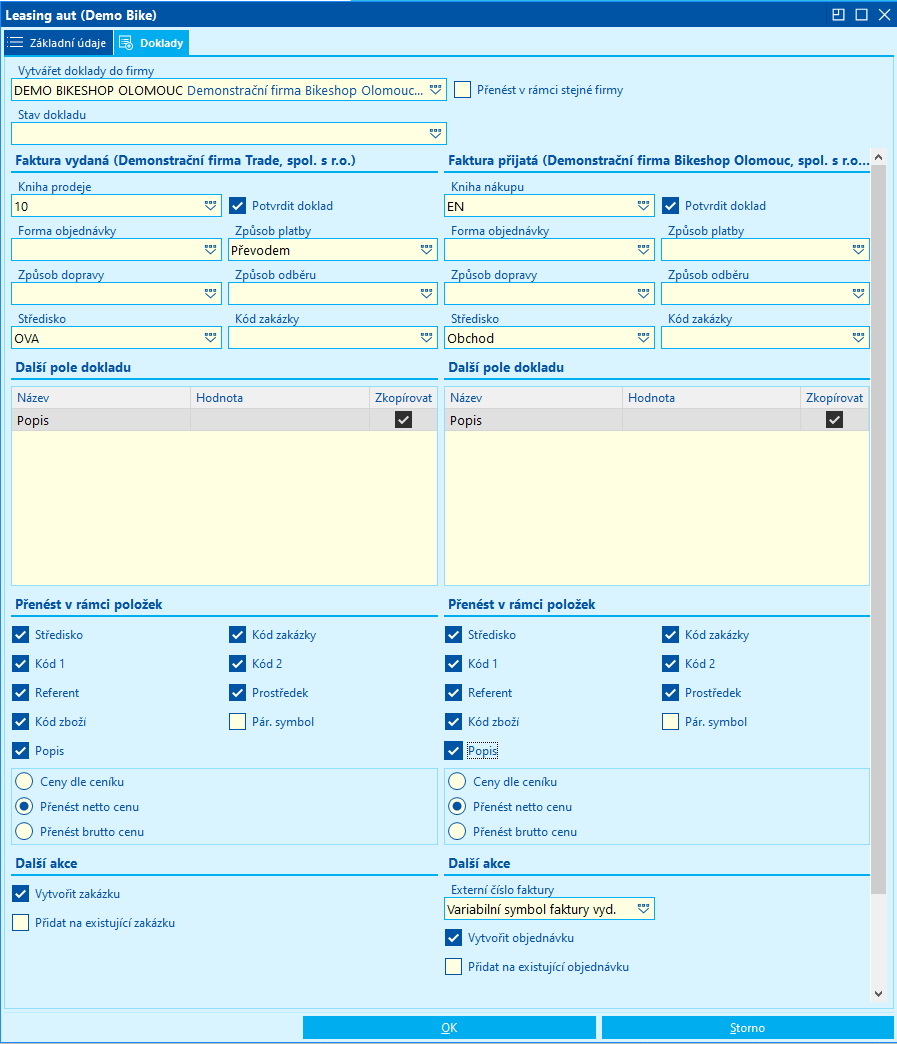
Task: Open Způsob odběru dropdown in Faktura přijatá
Action: pos(858,294)
